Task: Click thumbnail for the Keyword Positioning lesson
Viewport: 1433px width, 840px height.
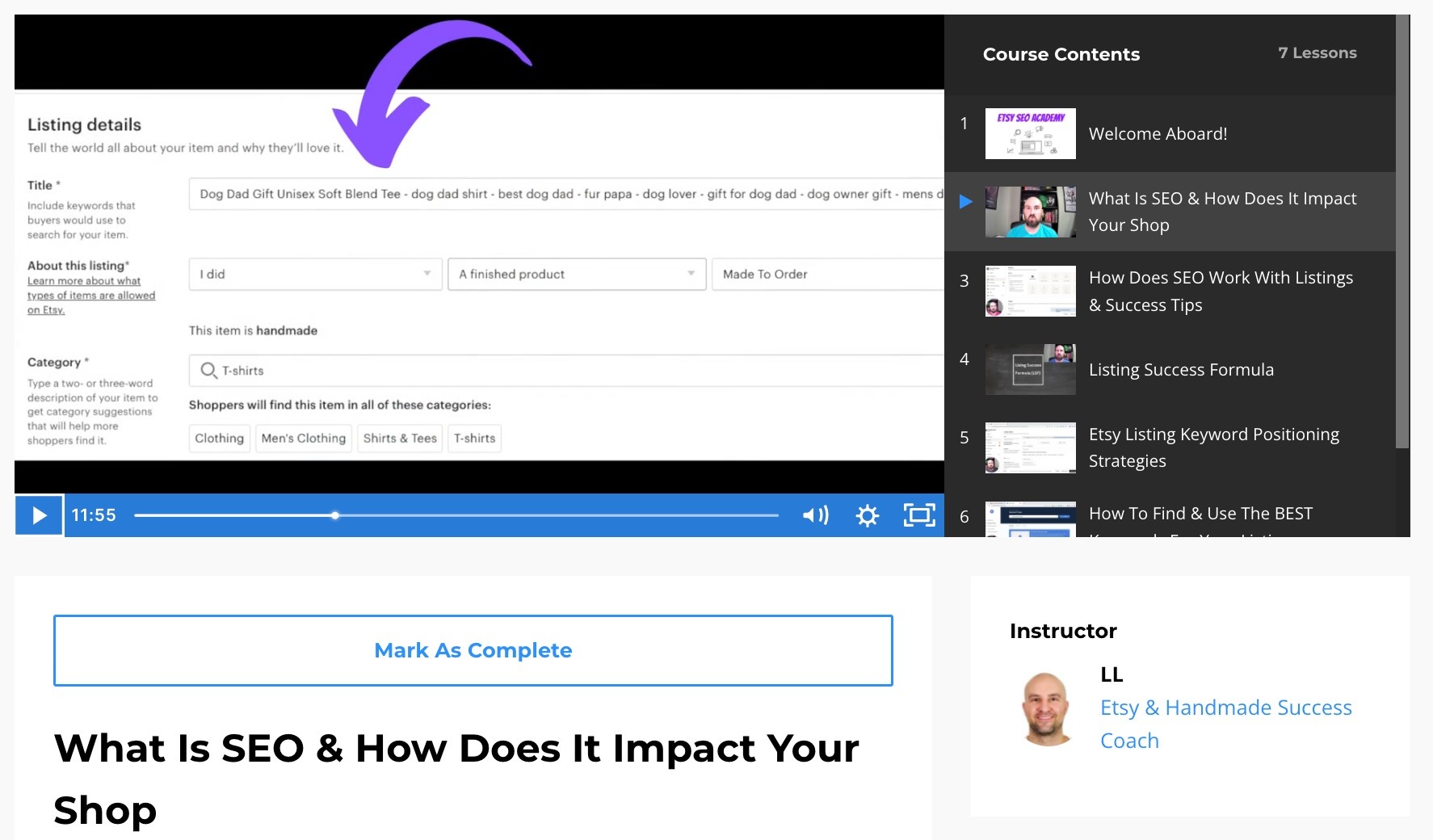Action: 1031,447
